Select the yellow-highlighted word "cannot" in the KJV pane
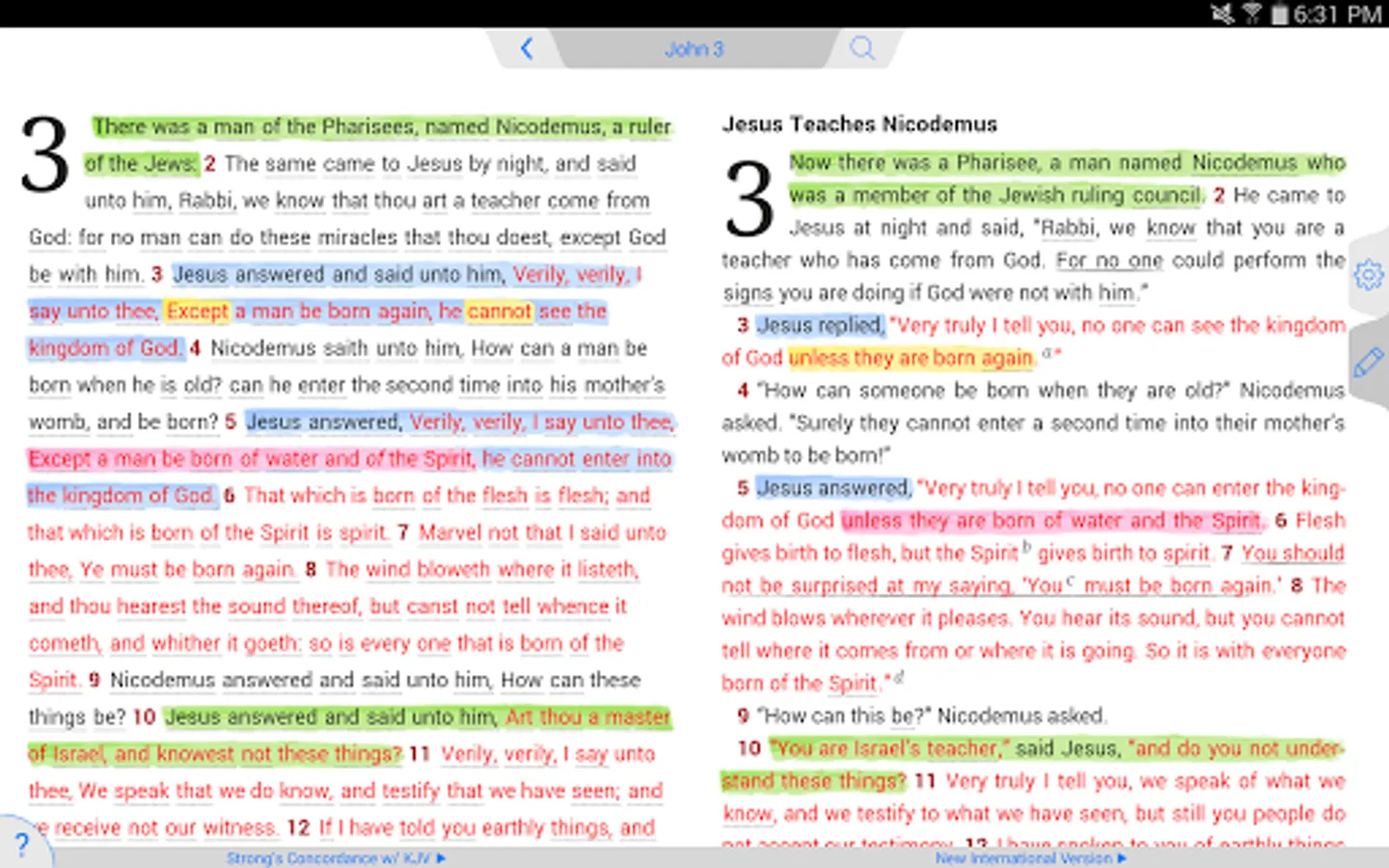This screenshot has height=868, width=1389. 500,312
